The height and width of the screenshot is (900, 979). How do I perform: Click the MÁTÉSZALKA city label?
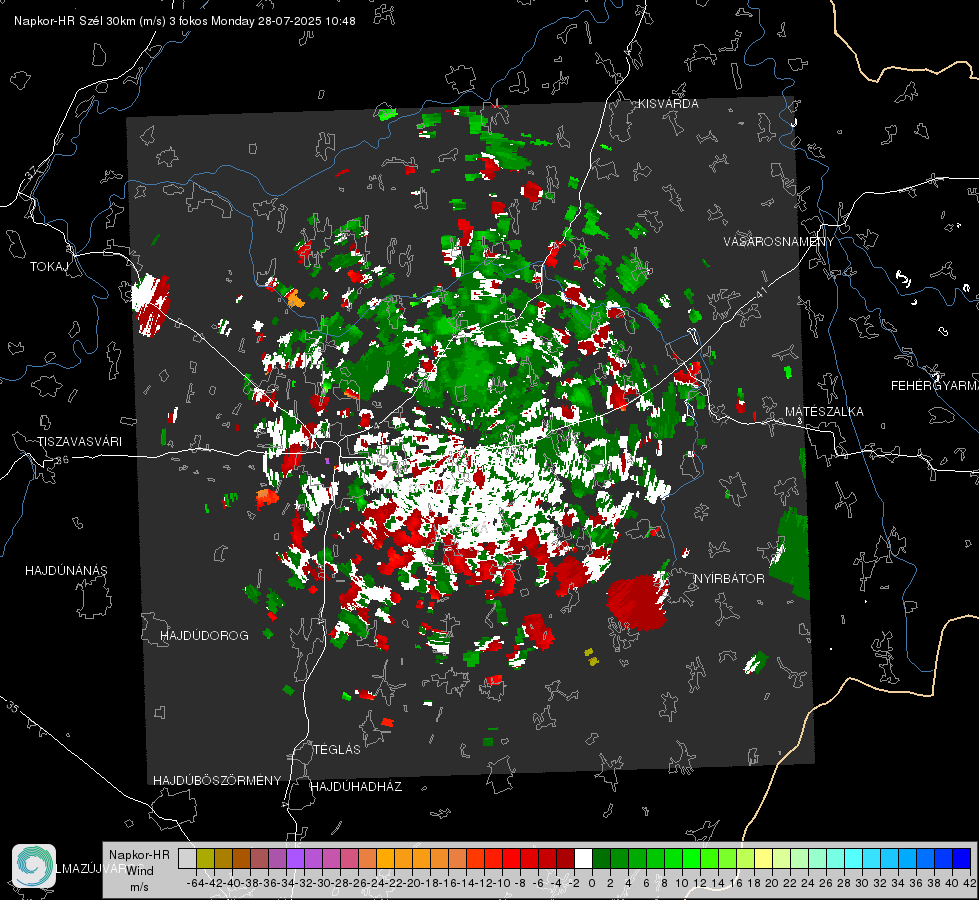[x=824, y=412]
